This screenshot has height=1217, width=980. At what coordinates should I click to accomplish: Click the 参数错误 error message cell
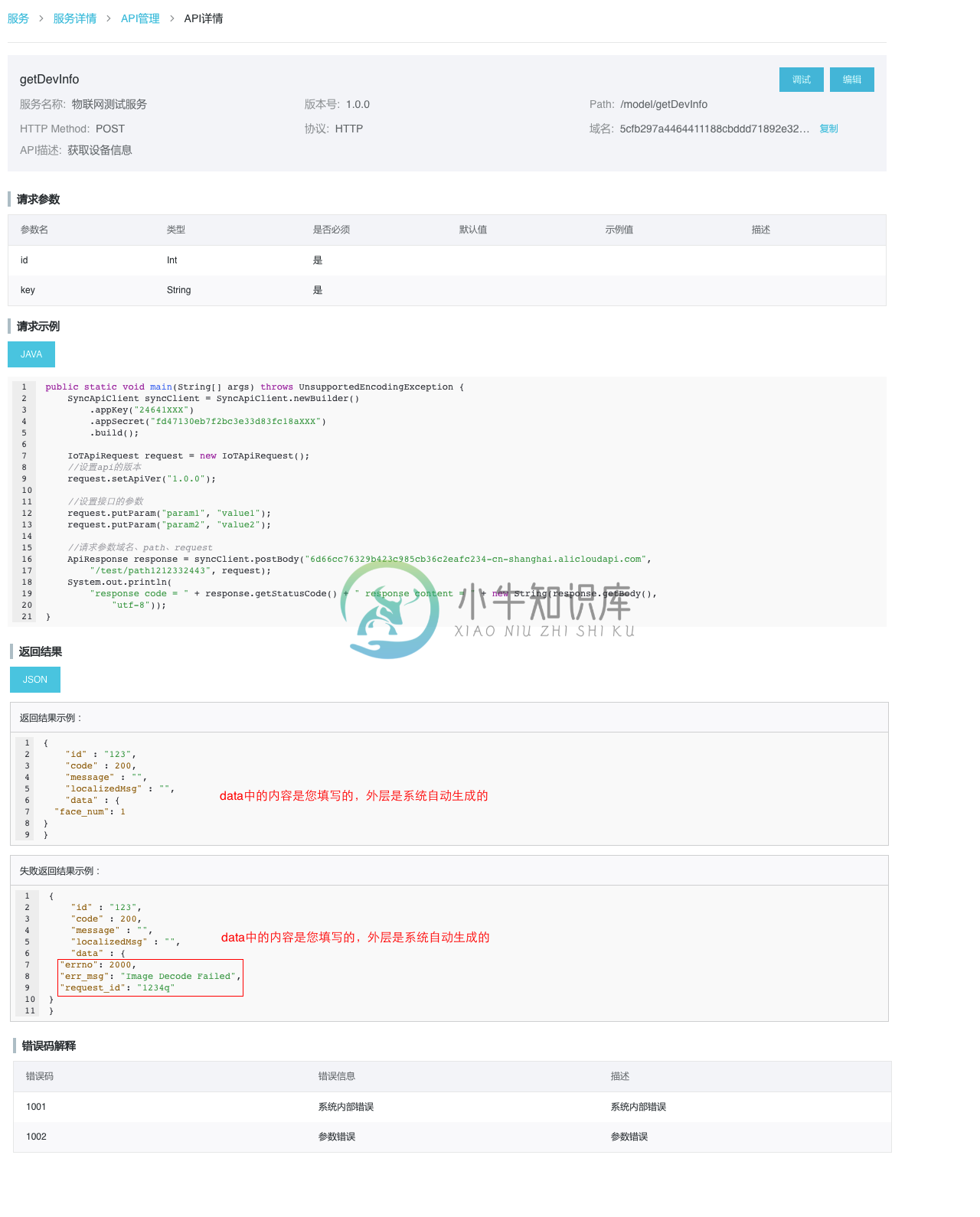337,1137
